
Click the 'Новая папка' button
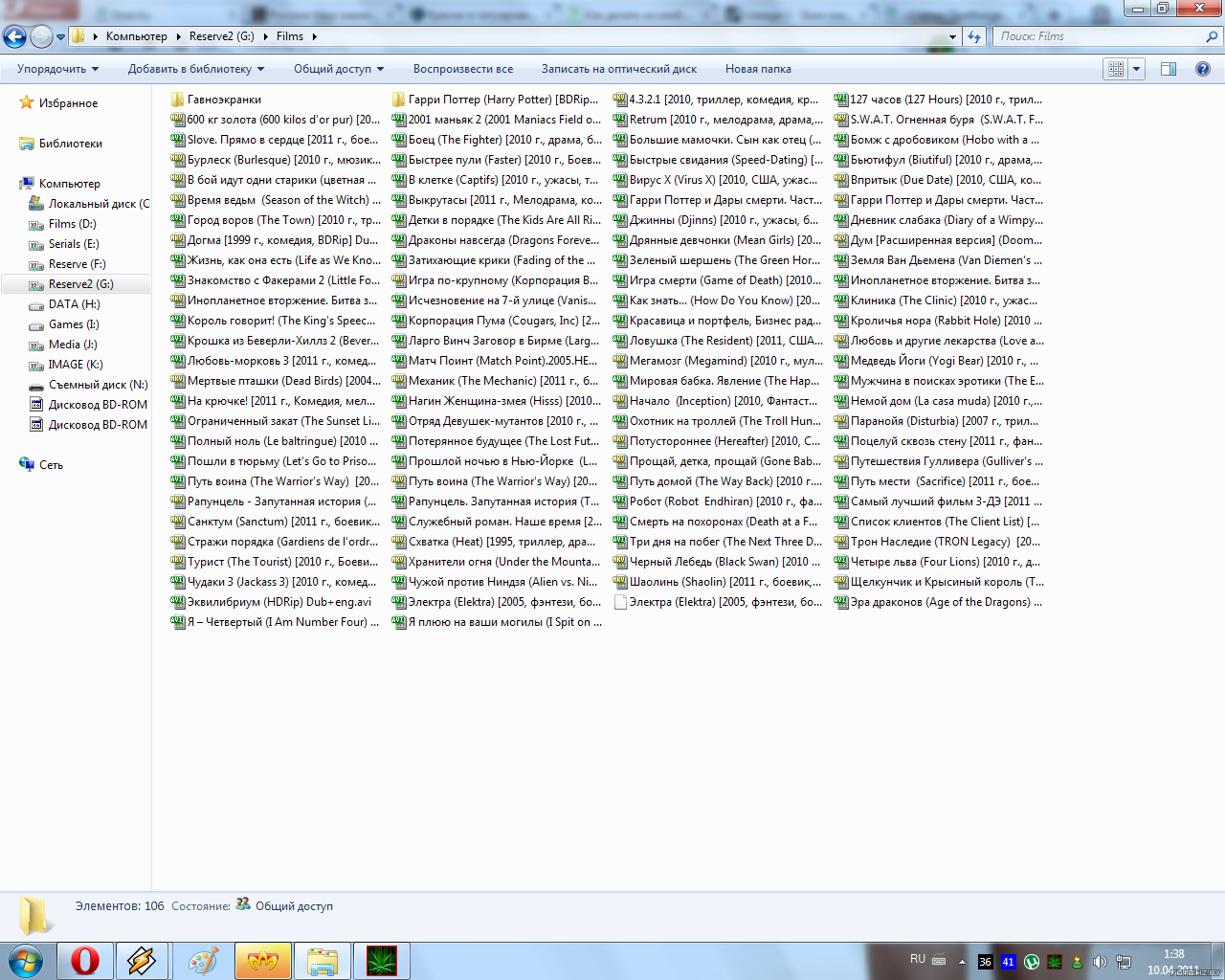pyautogui.click(x=758, y=69)
